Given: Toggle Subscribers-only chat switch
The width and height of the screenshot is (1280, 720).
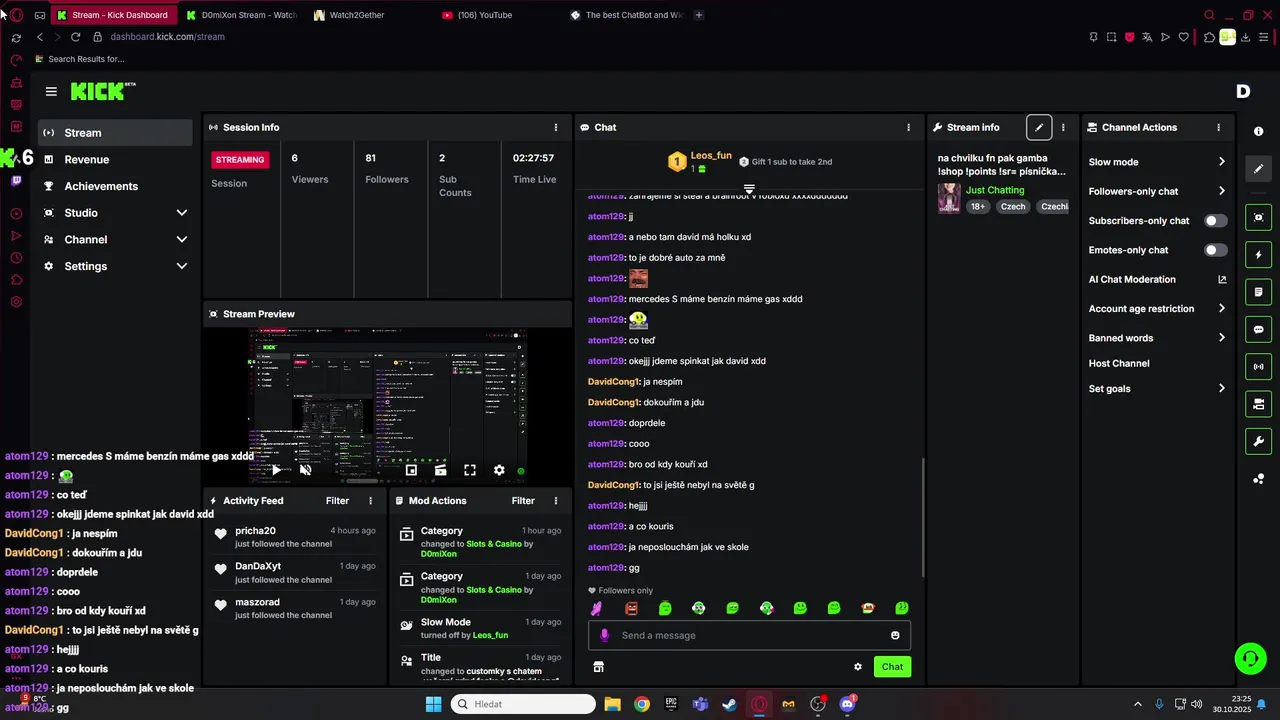Looking at the screenshot, I should (x=1215, y=221).
